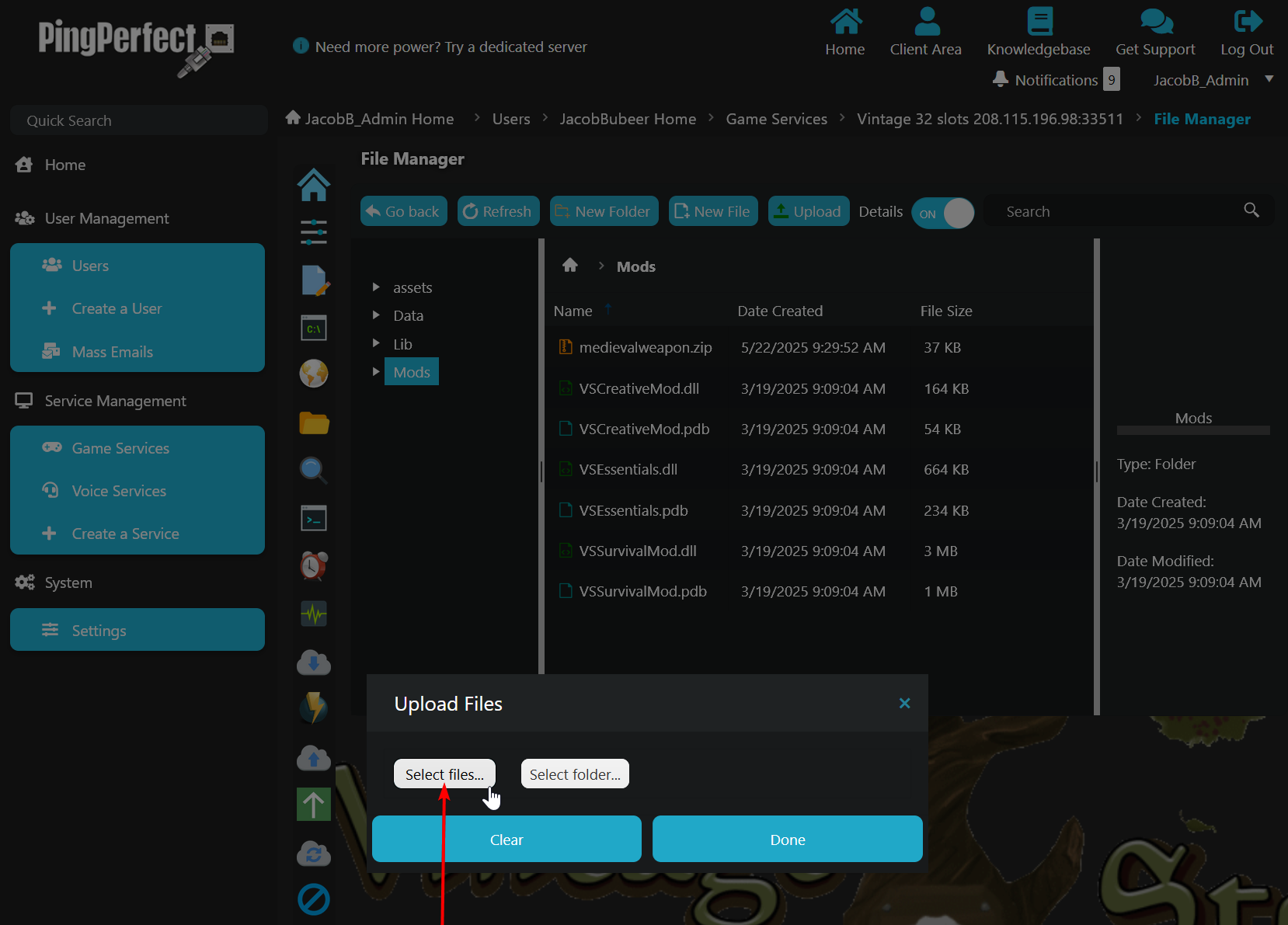Click the Go back button

(x=404, y=211)
